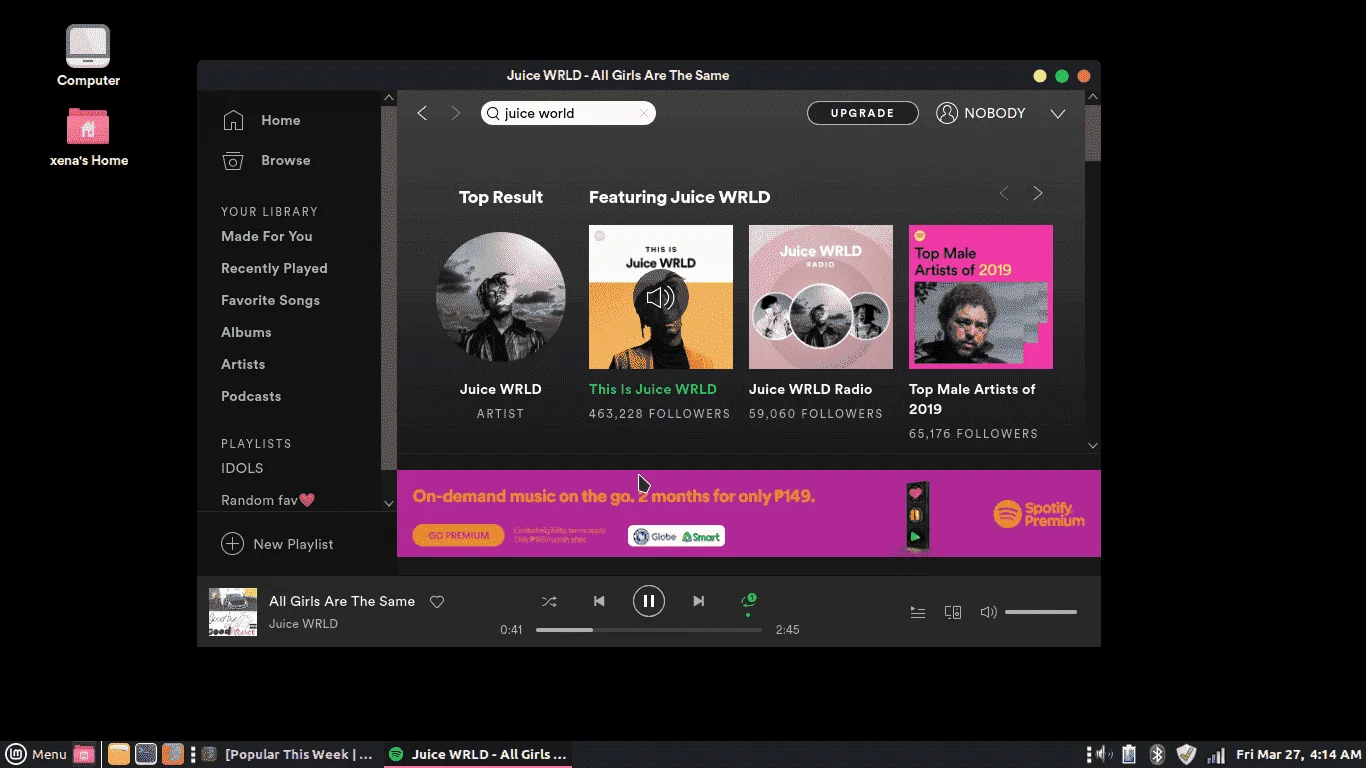Show next Featuring Juice WRLD items
Screen dimensions: 1366x768
click(x=1038, y=193)
